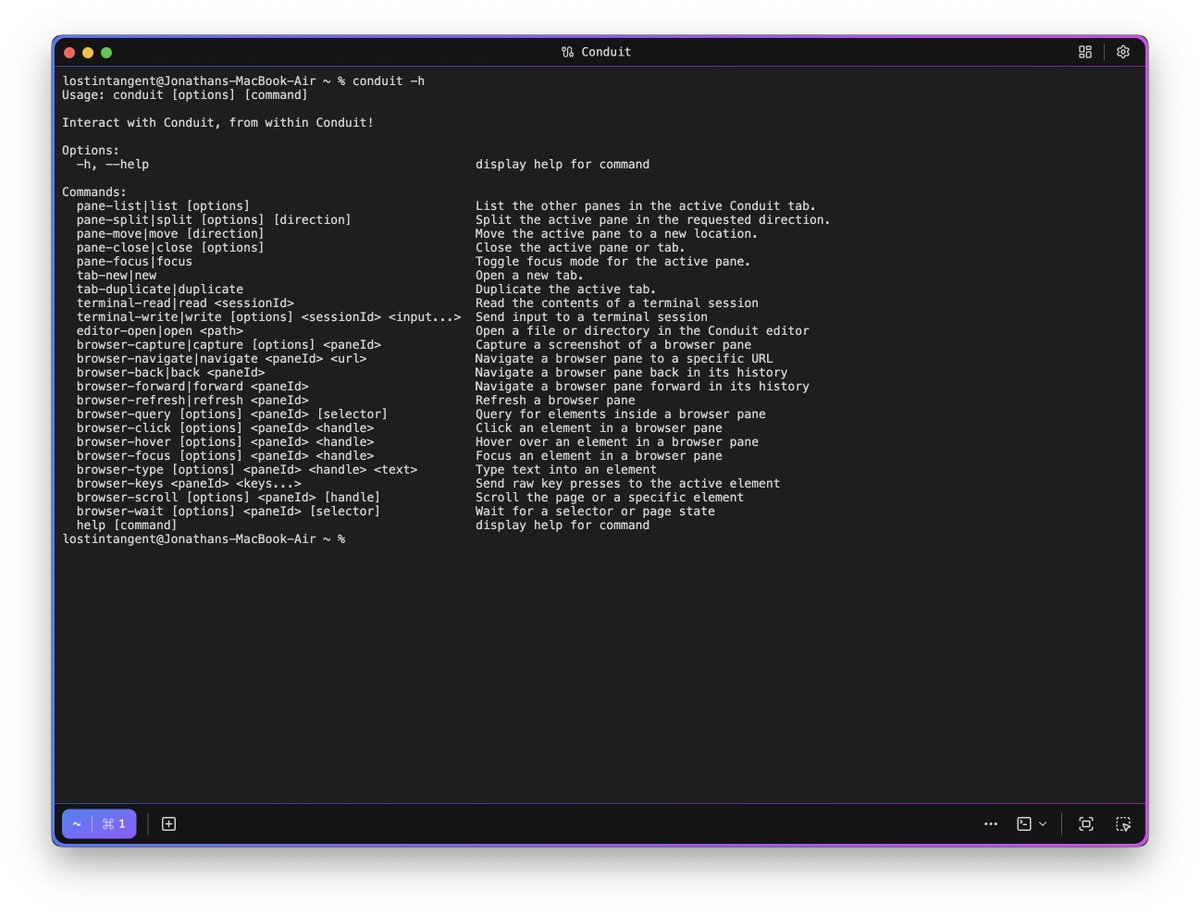The image size is (1200, 915).
Task: Toggle focus mode with the bracketed square icon
Action: pos(1085,823)
